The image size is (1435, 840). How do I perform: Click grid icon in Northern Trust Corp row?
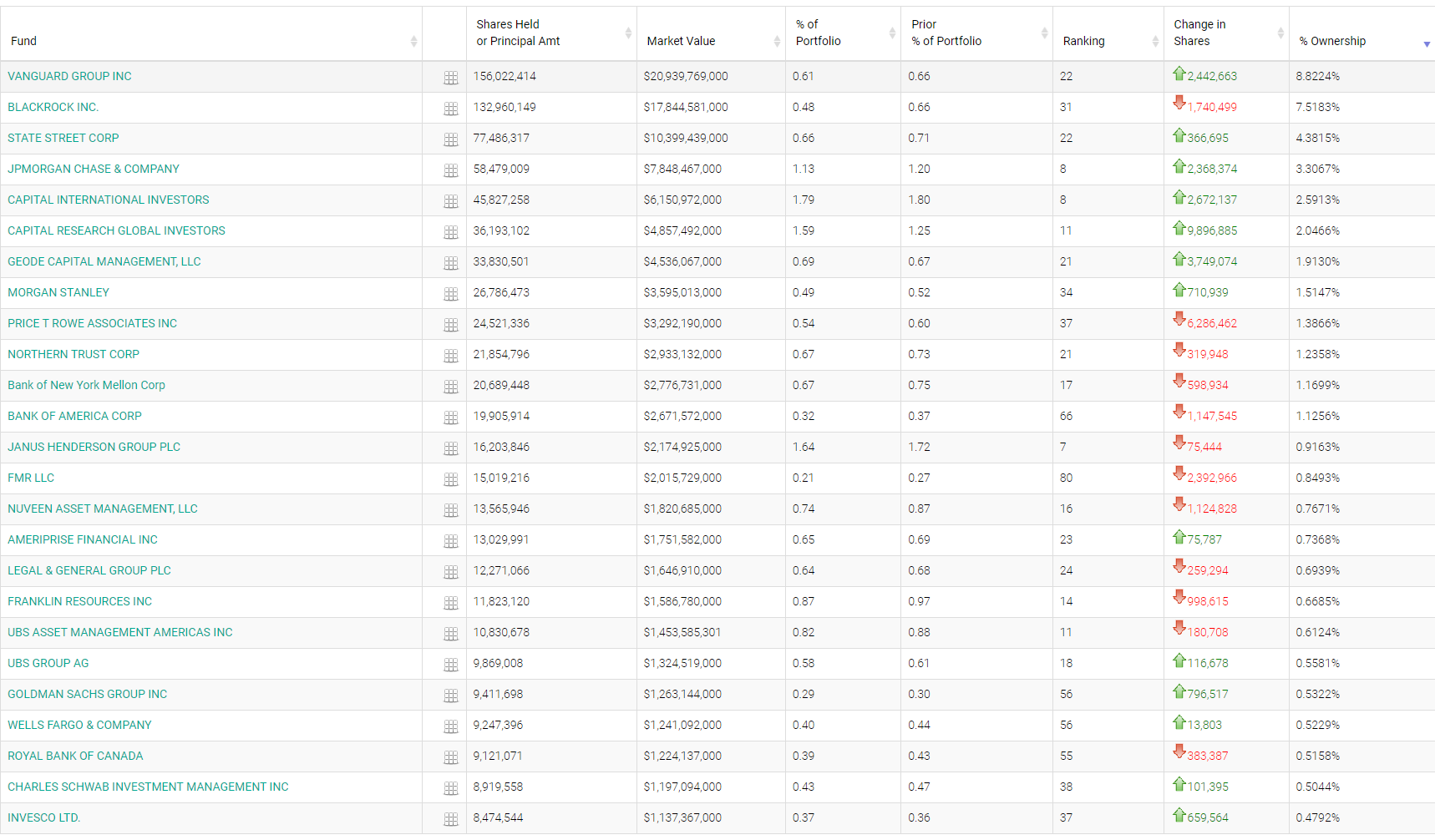pos(451,356)
